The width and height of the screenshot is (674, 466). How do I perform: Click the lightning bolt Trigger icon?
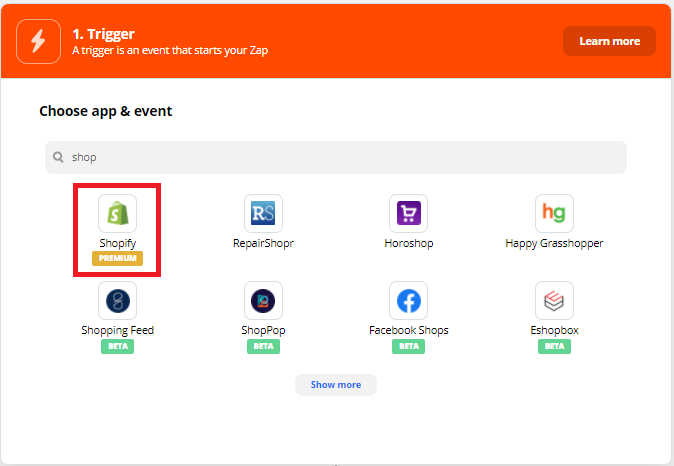pyautogui.click(x=39, y=41)
